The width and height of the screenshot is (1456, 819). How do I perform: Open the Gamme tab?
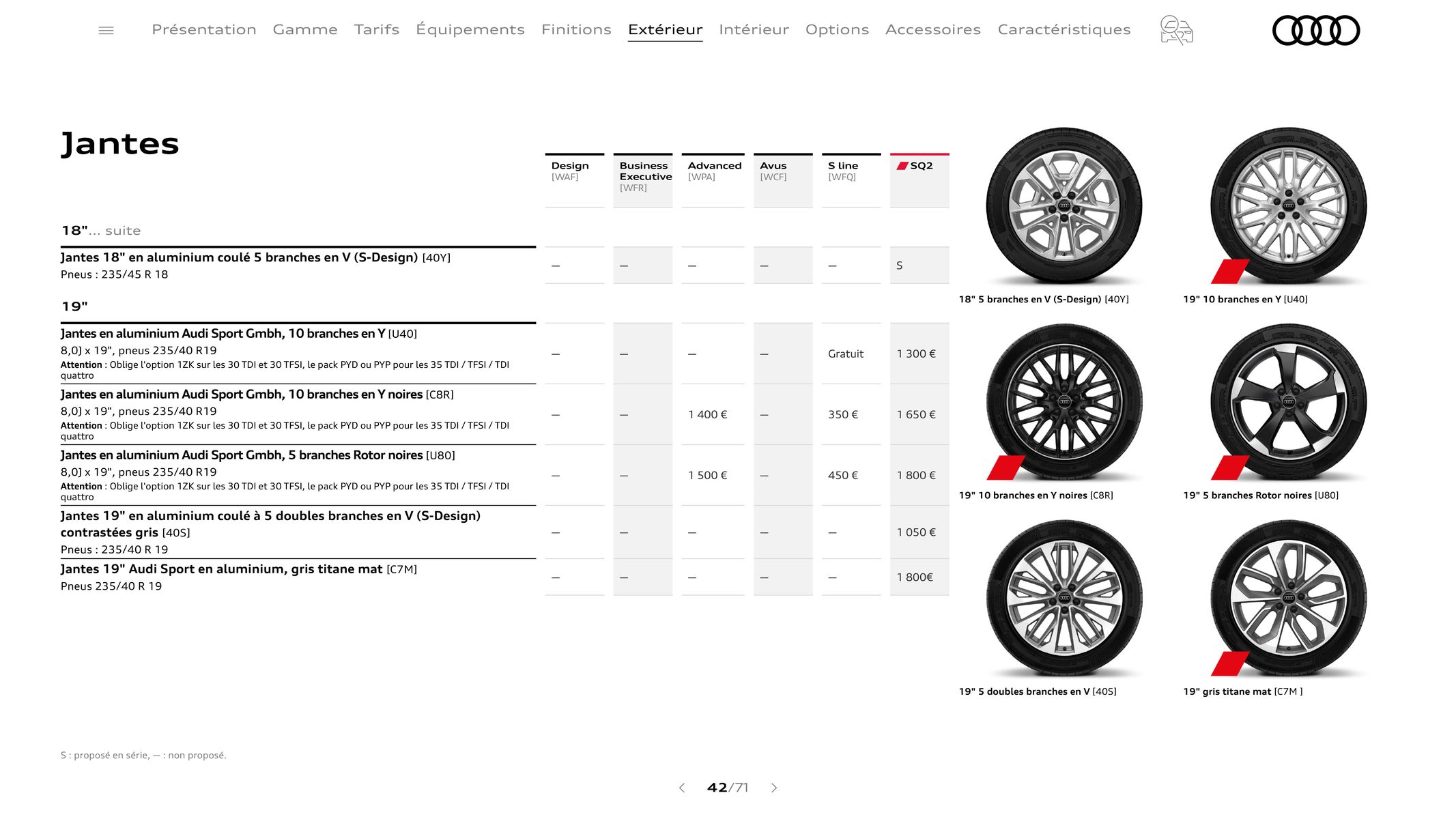click(305, 29)
